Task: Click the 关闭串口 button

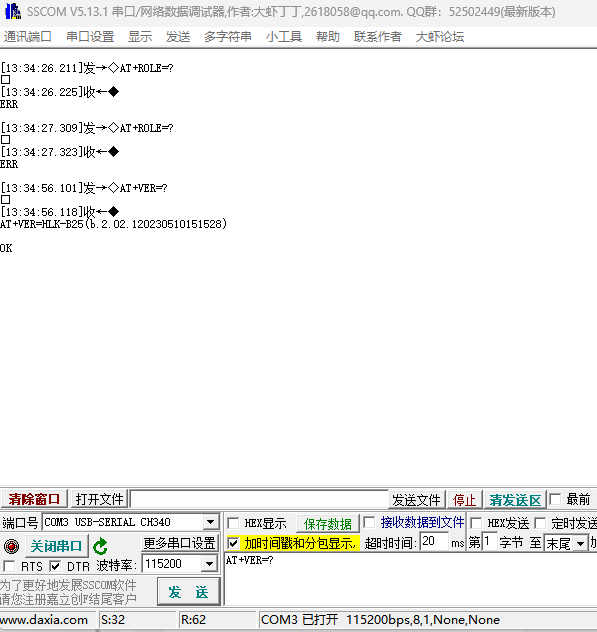Action: 56,547
